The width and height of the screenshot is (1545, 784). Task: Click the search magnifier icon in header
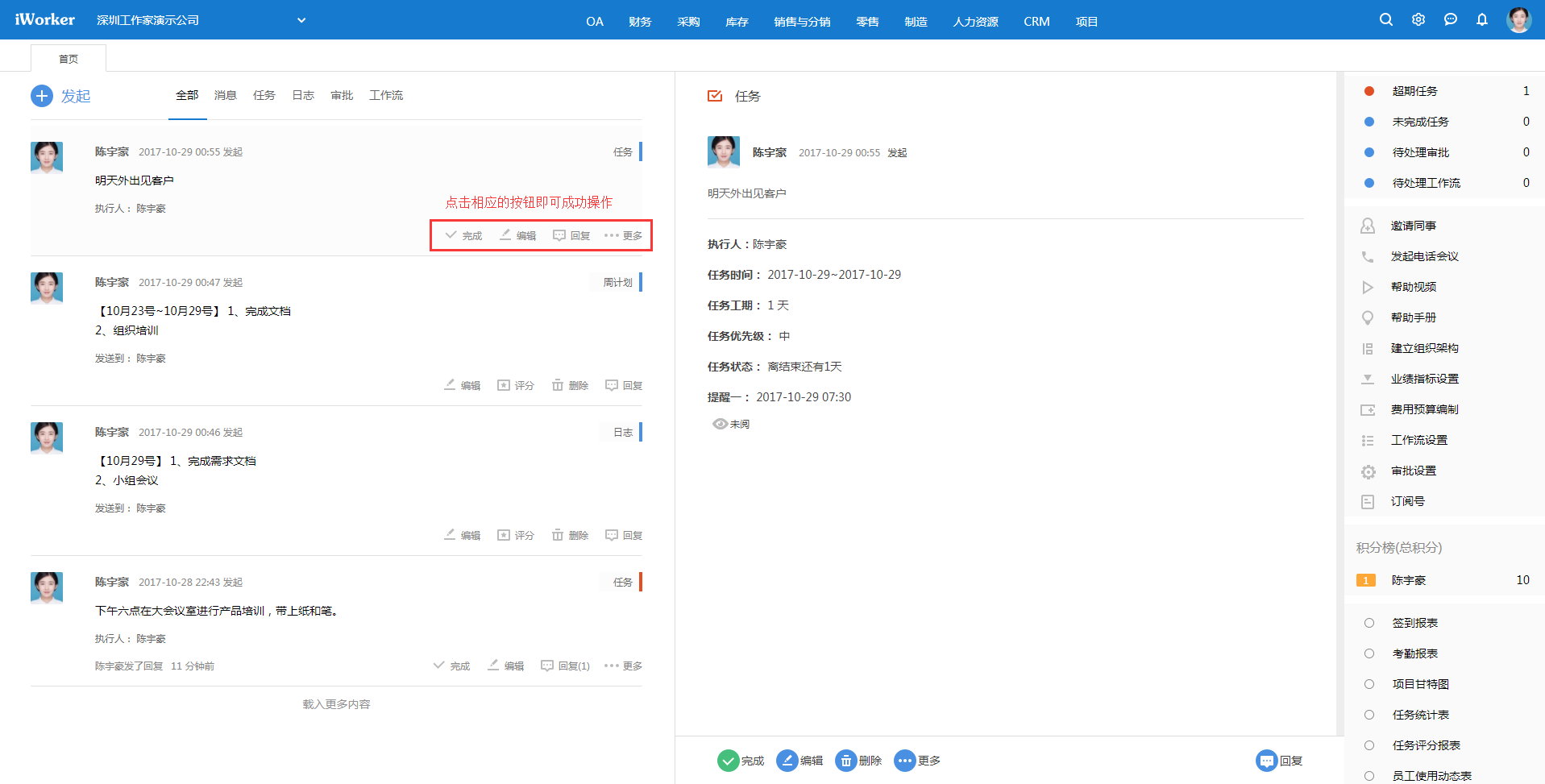tap(1385, 19)
